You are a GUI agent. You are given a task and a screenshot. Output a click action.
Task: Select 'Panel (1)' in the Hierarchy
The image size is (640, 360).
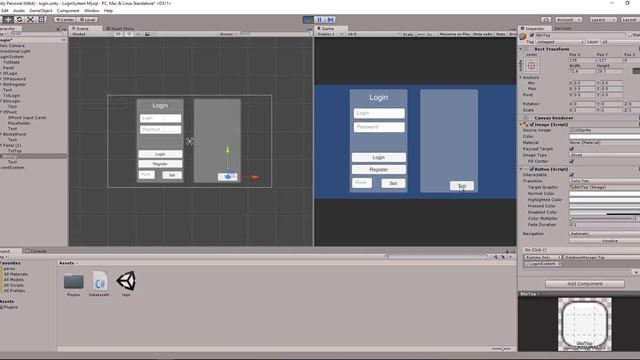(12, 145)
